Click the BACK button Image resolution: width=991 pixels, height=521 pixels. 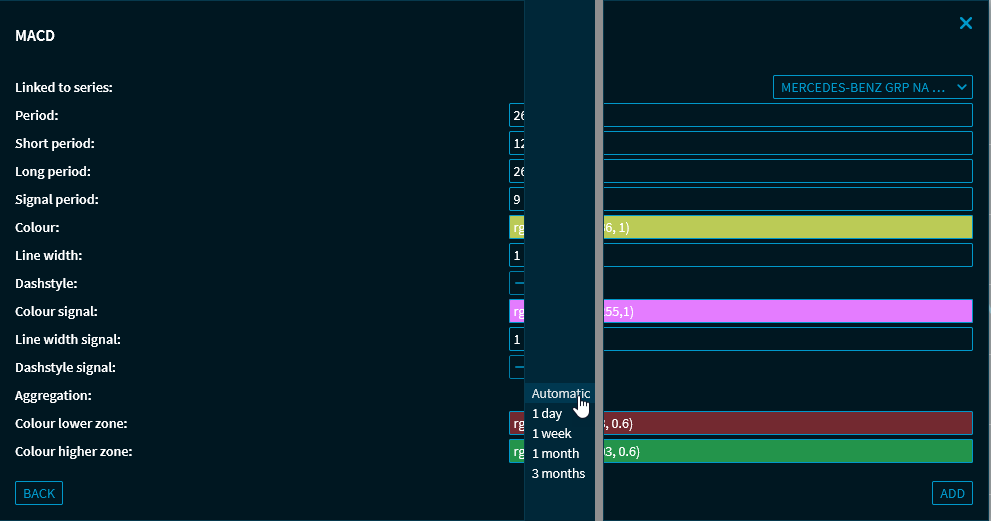39,493
